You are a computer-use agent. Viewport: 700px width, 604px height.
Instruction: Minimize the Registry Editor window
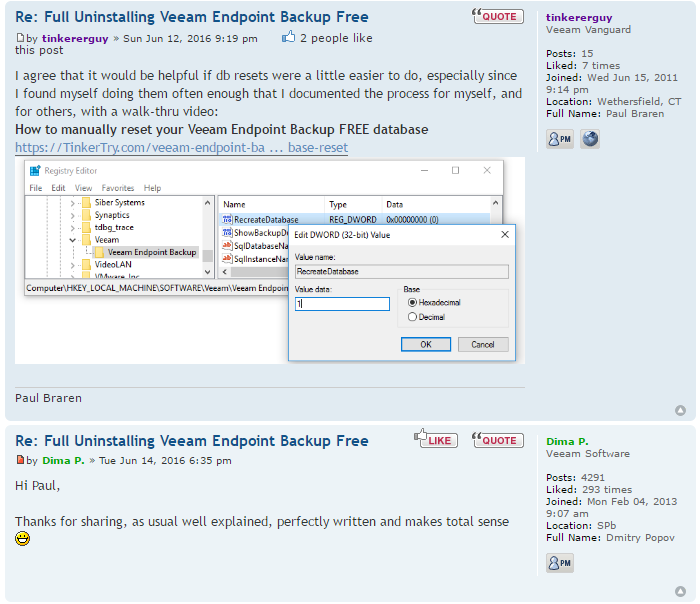[425, 170]
